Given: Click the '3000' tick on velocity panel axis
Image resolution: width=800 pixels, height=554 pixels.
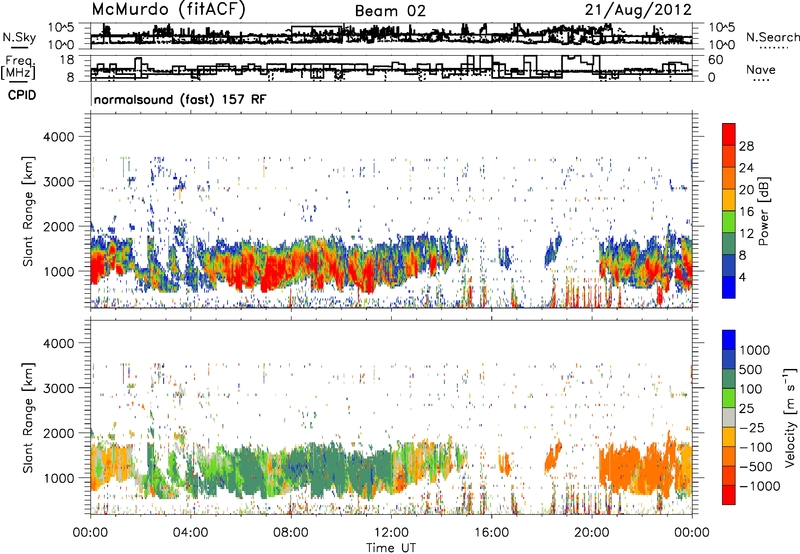Looking at the screenshot, I should 58,388.
